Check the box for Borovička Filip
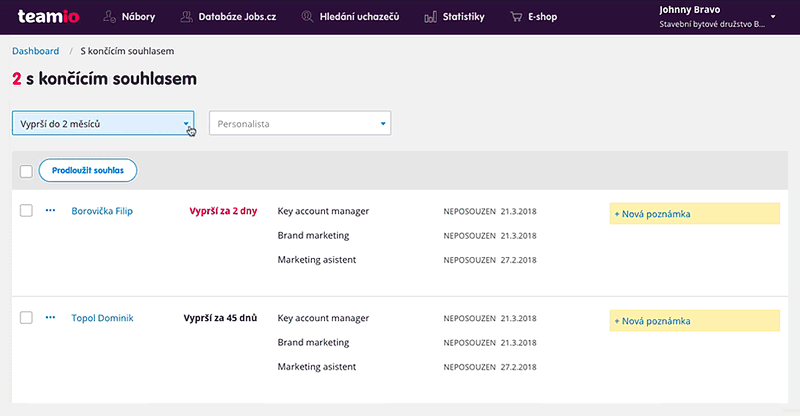The image size is (800, 416). point(26,210)
